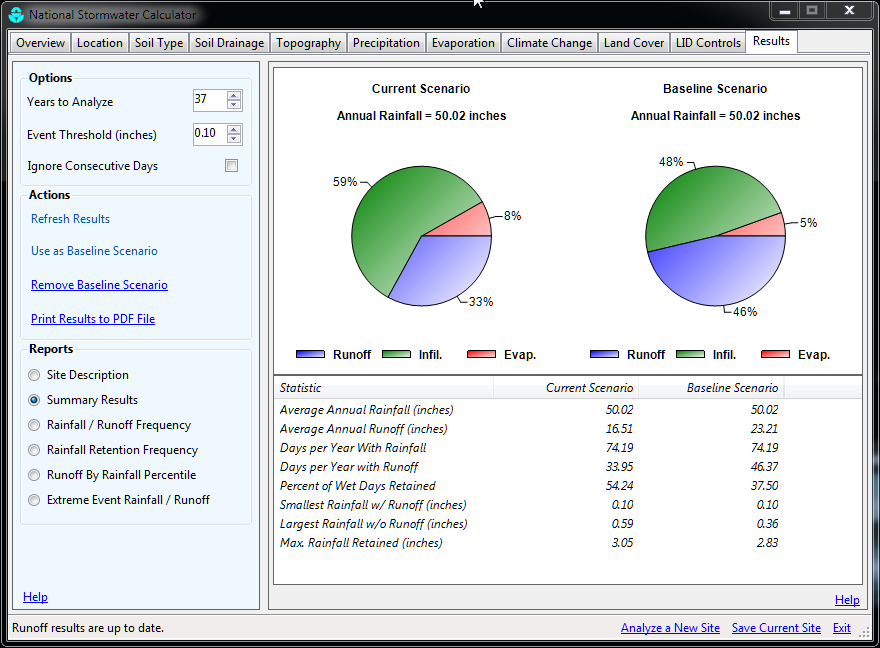Enable Ignore Consecutive Days checkbox

(232, 166)
